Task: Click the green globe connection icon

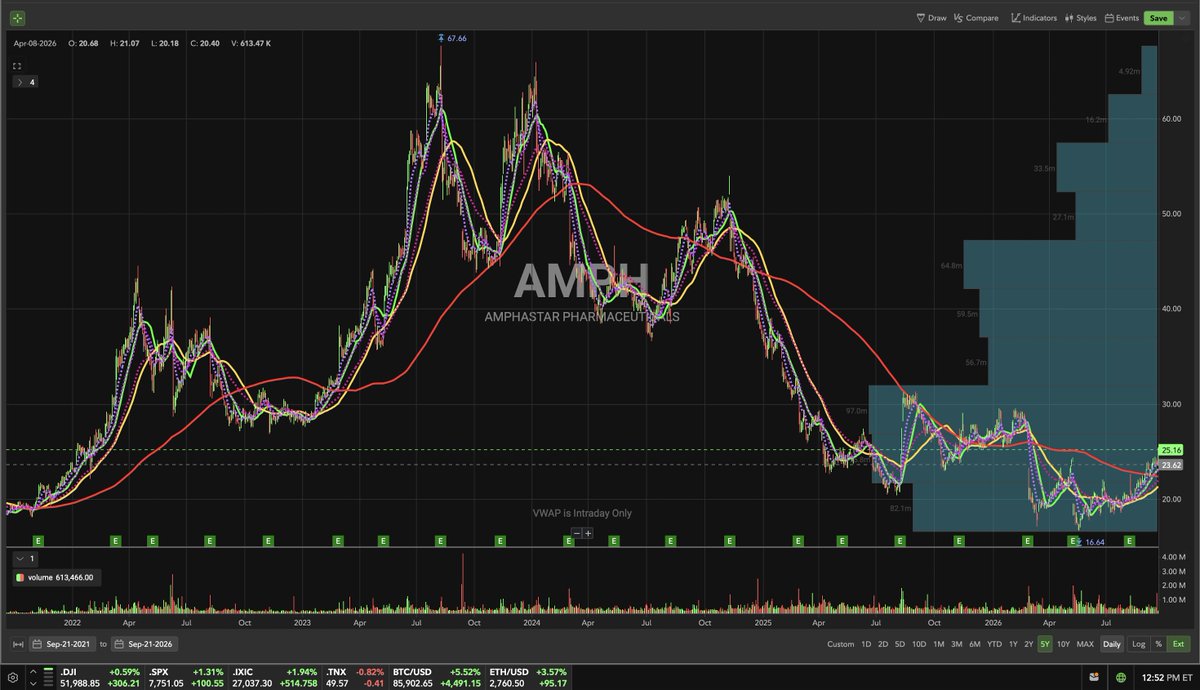Action: click(1122, 677)
